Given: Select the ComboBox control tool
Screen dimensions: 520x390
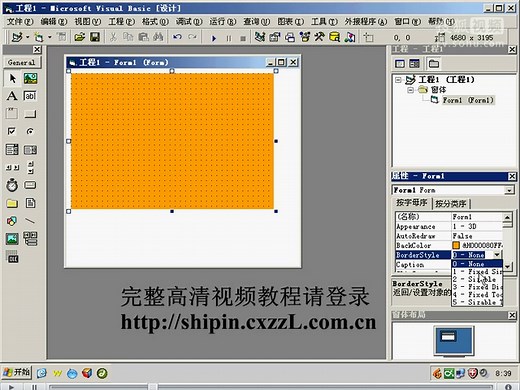Looking at the screenshot, I should (12, 149).
